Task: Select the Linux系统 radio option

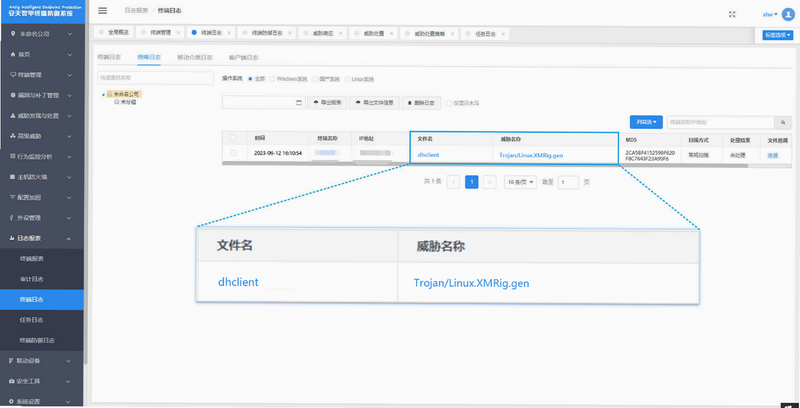Action: pyautogui.click(x=347, y=79)
